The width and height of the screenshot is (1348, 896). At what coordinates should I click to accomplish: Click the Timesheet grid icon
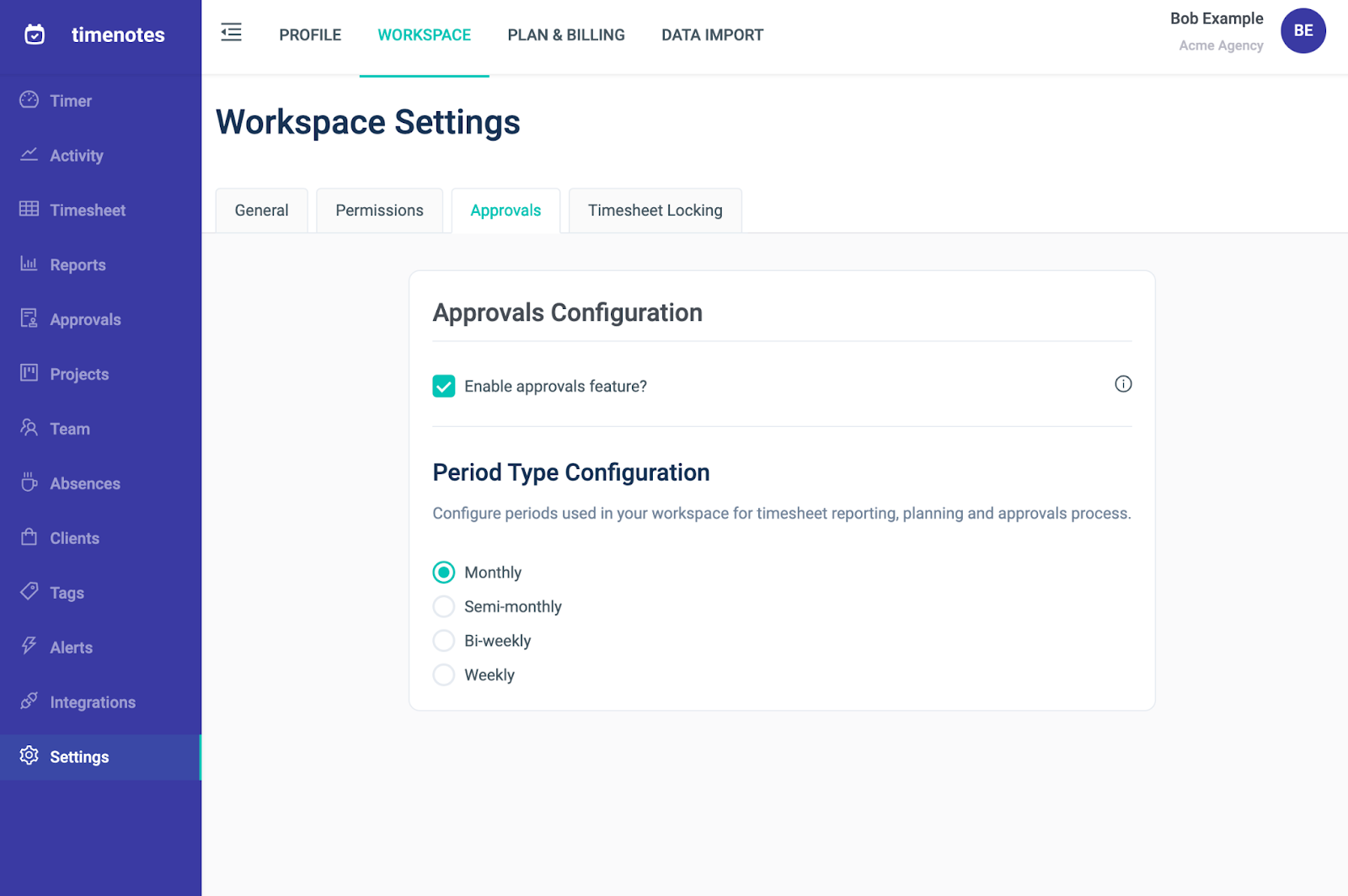[29, 209]
